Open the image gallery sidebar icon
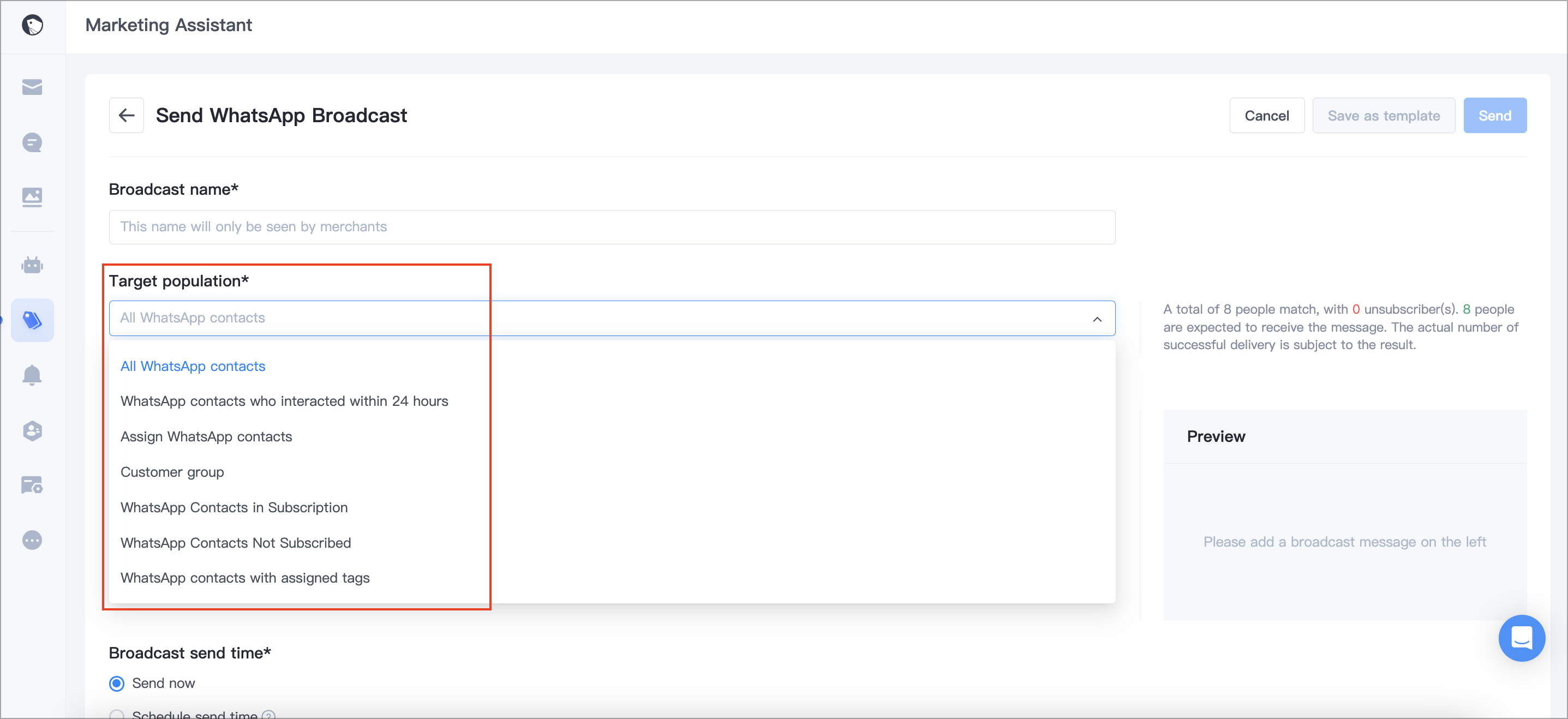The width and height of the screenshot is (1568, 719). pyautogui.click(x=32, y=197)
